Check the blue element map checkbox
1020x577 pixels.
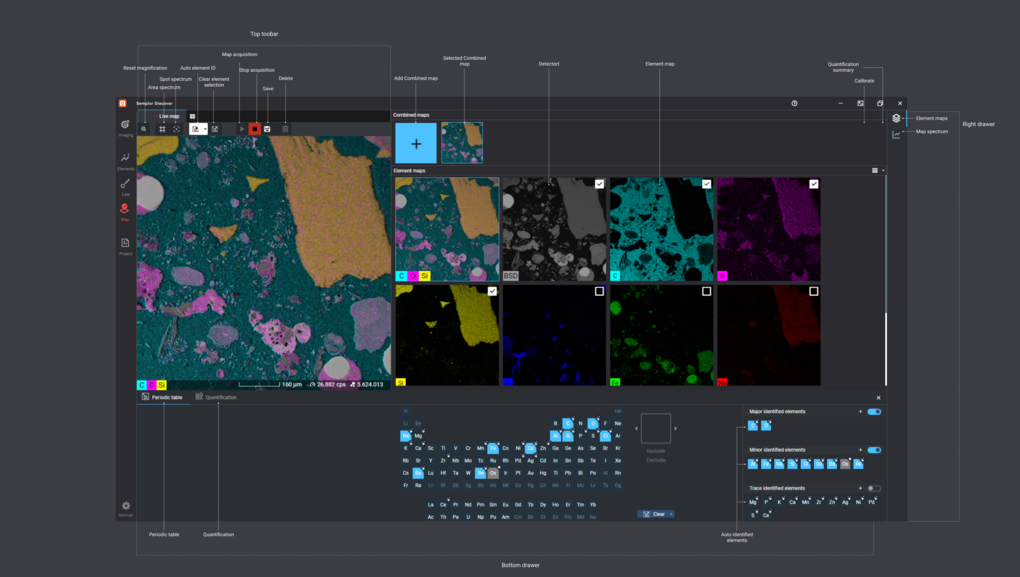[599, 291]
